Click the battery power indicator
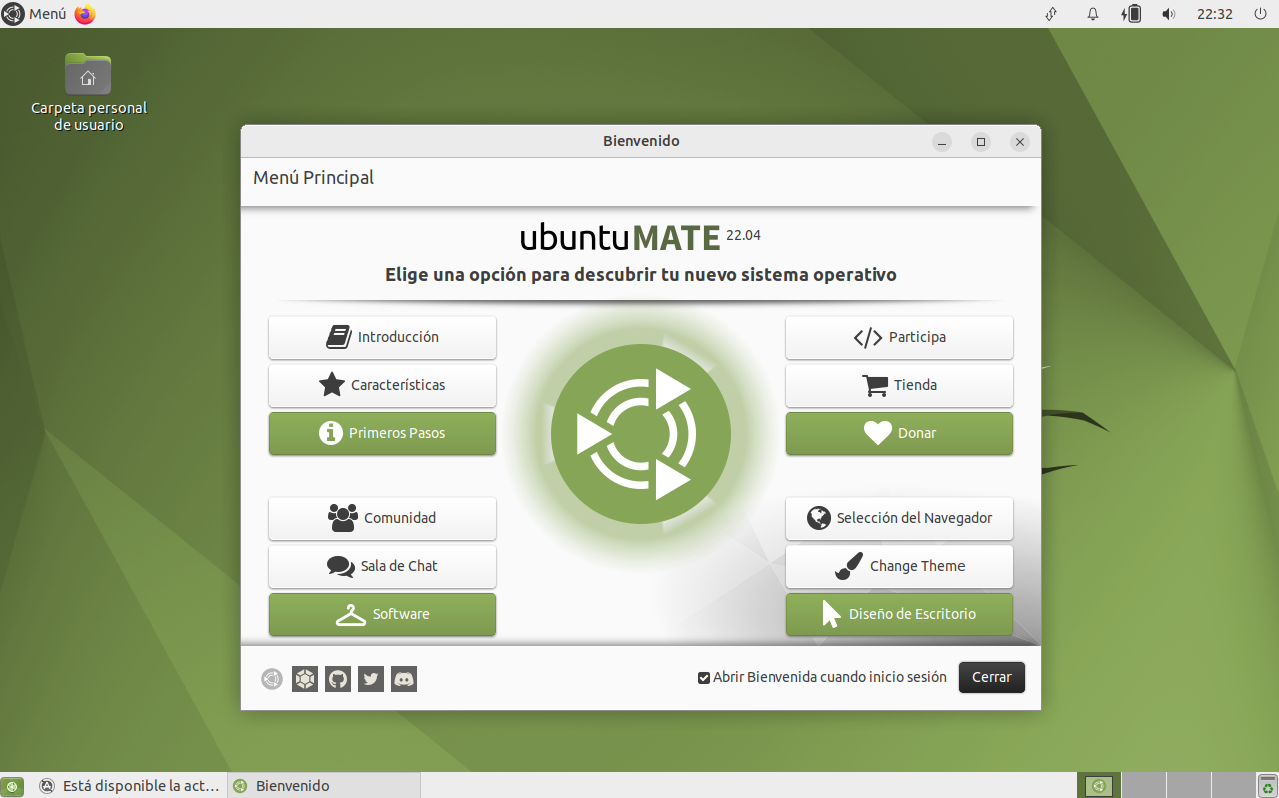1279x798 pixels. pyautogui.click(x=1132, y=14)
